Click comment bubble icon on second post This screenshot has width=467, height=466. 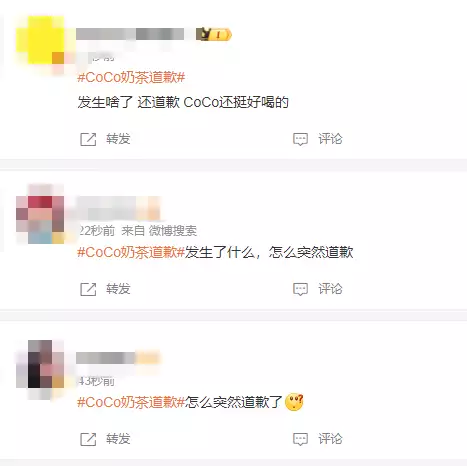pos(300,289)
